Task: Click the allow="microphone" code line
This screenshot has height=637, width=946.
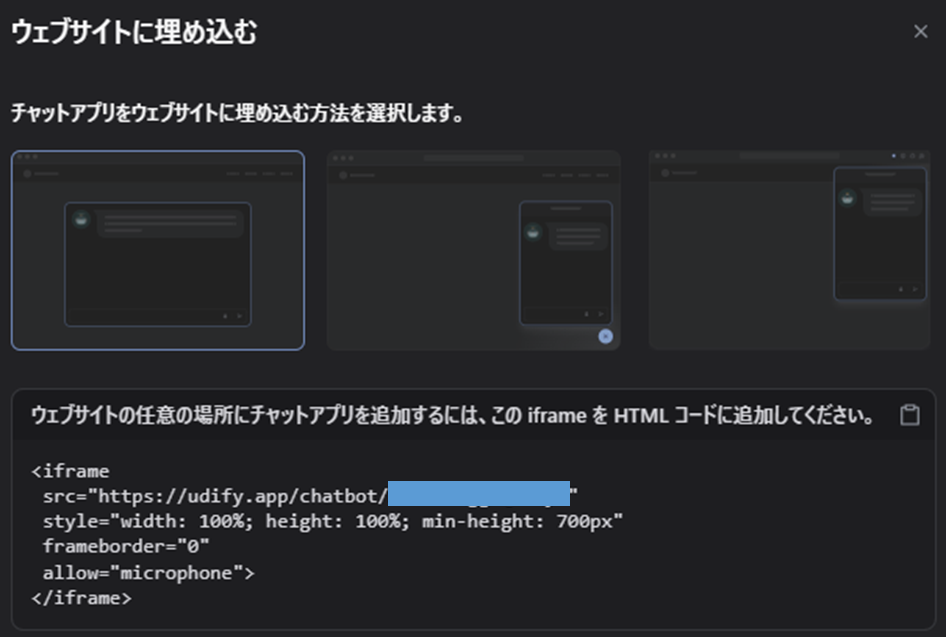Action: click(148, 573)
